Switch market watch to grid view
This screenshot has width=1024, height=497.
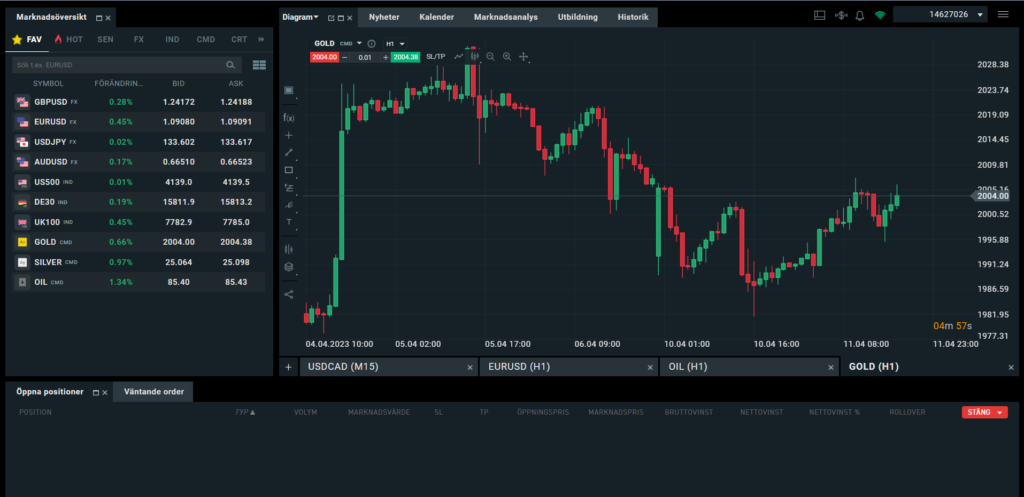click(x=259, y=65)
